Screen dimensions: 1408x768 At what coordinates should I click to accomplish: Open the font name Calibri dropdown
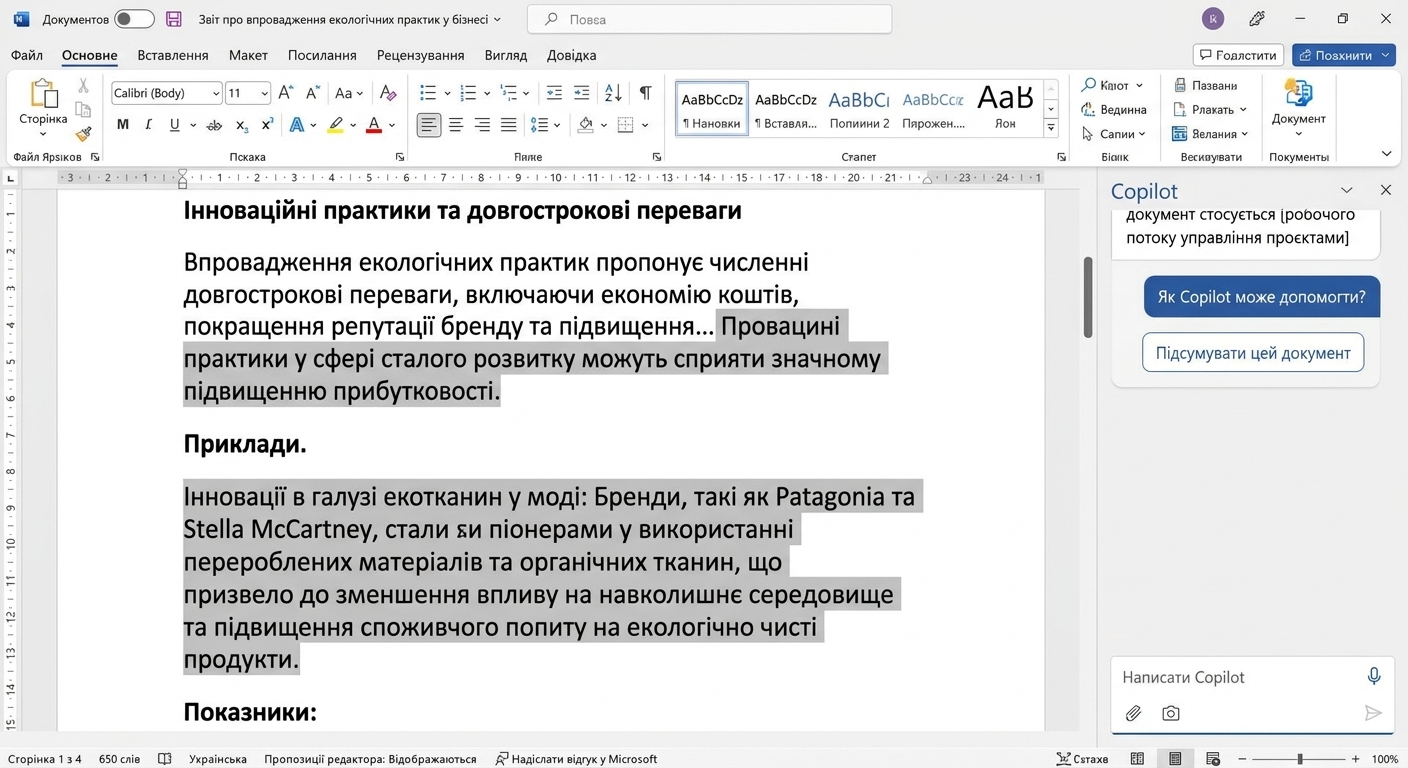click(x=216, y=93)
